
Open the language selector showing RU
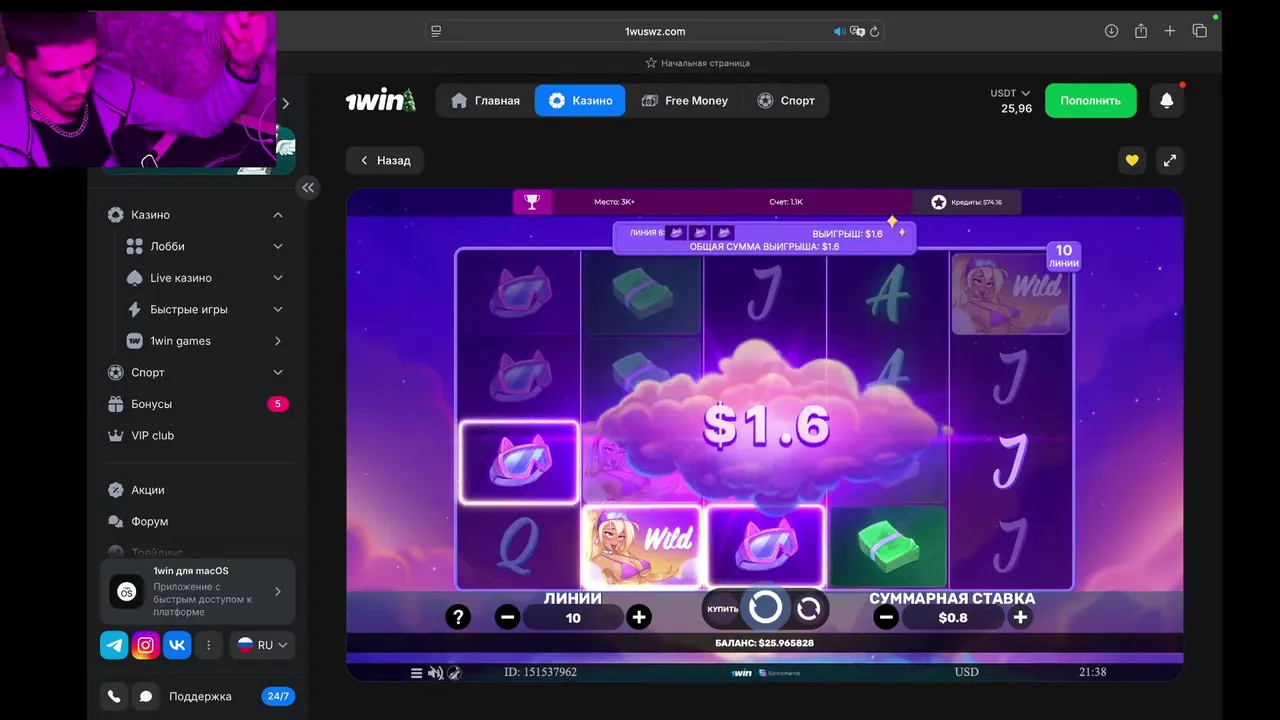262,645
